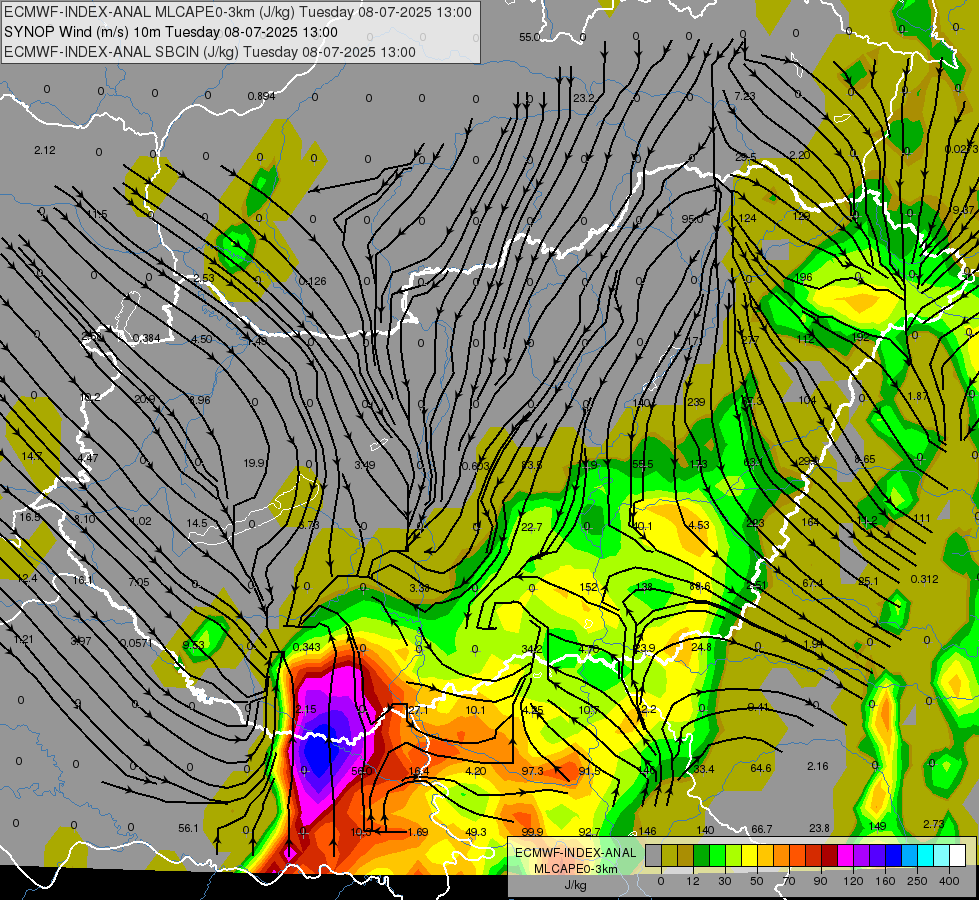Screen dimensions: 979x900
Task: Click the map value '111'
Action: [x=922, y=518]
